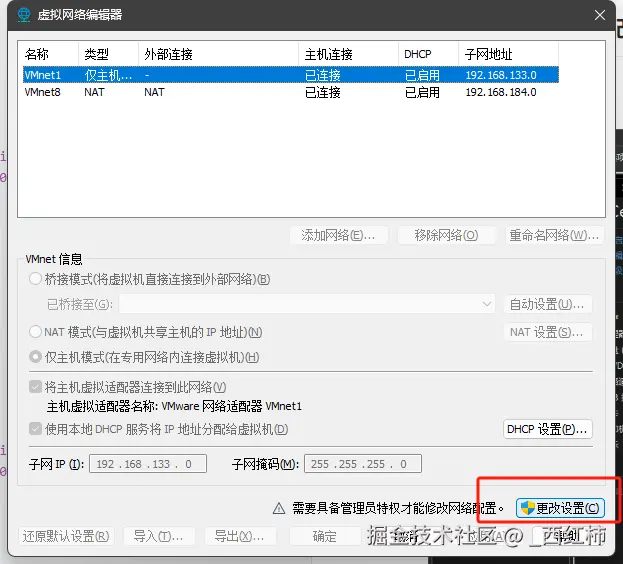Select the VMnet1 network row
The image size is (623, 564).
291,75
